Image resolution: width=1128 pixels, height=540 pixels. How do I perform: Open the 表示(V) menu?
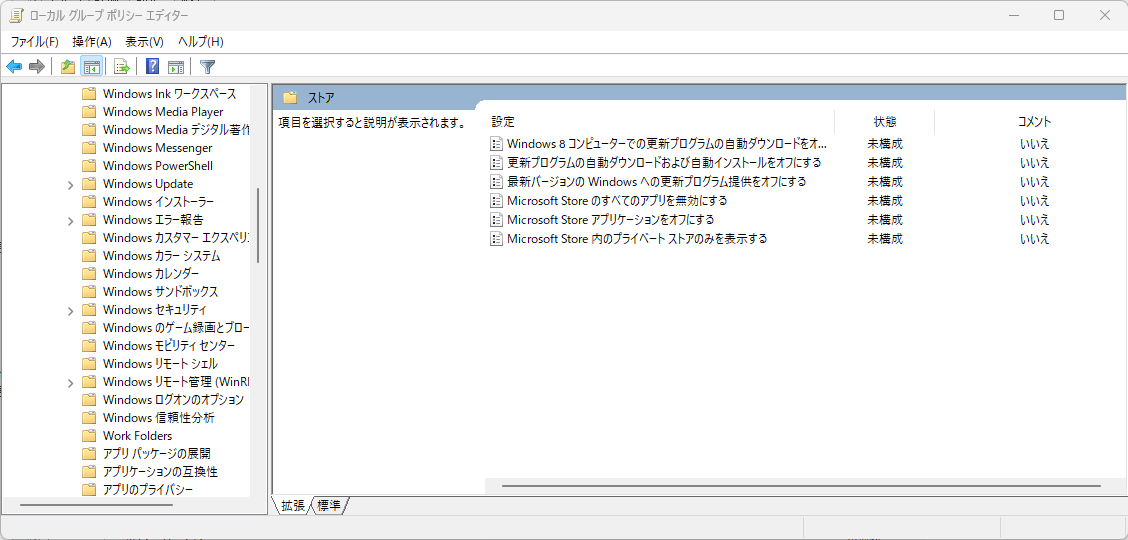pos(144,42)
